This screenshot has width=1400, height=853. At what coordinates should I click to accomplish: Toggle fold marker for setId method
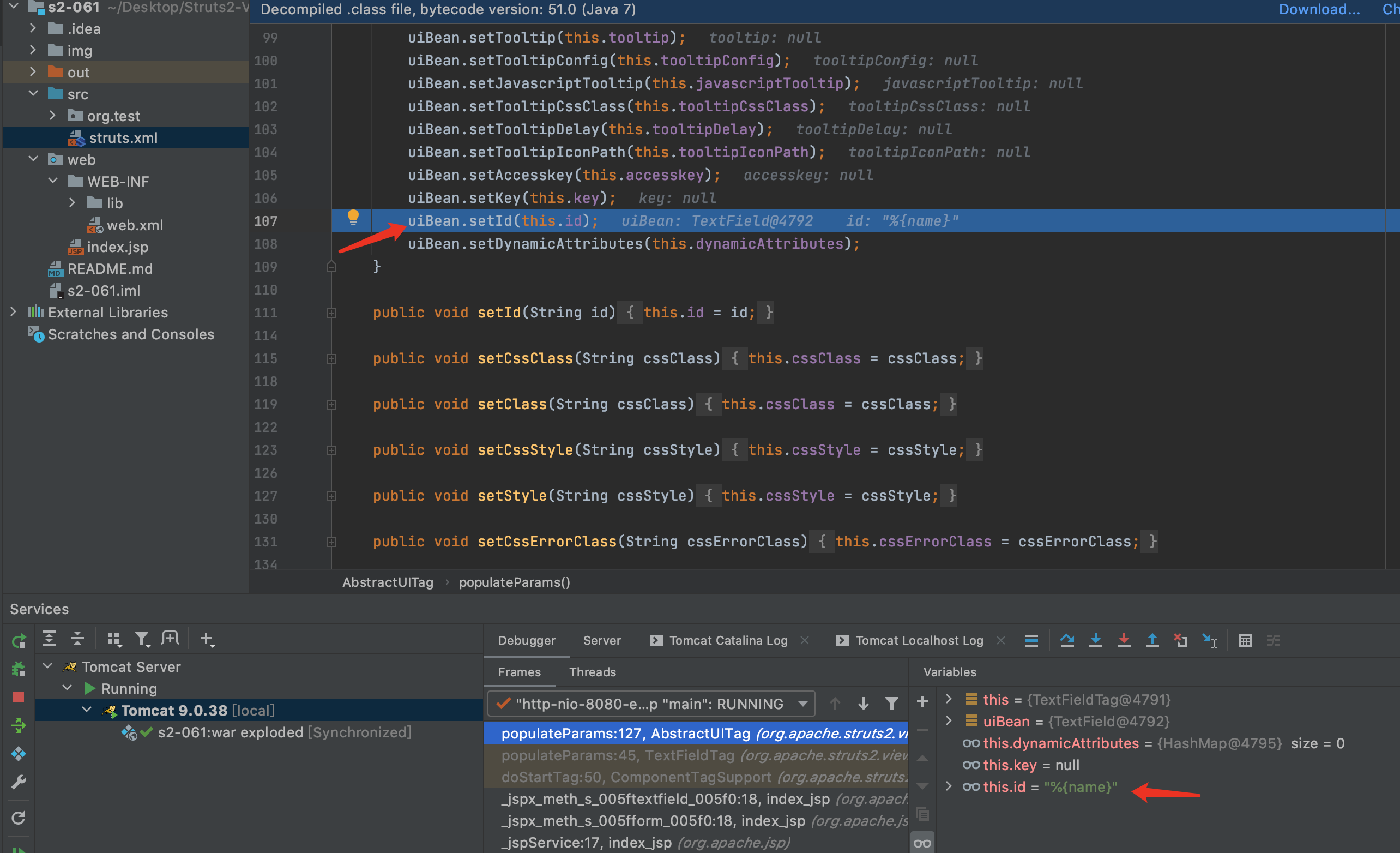(x=331, y=313)
